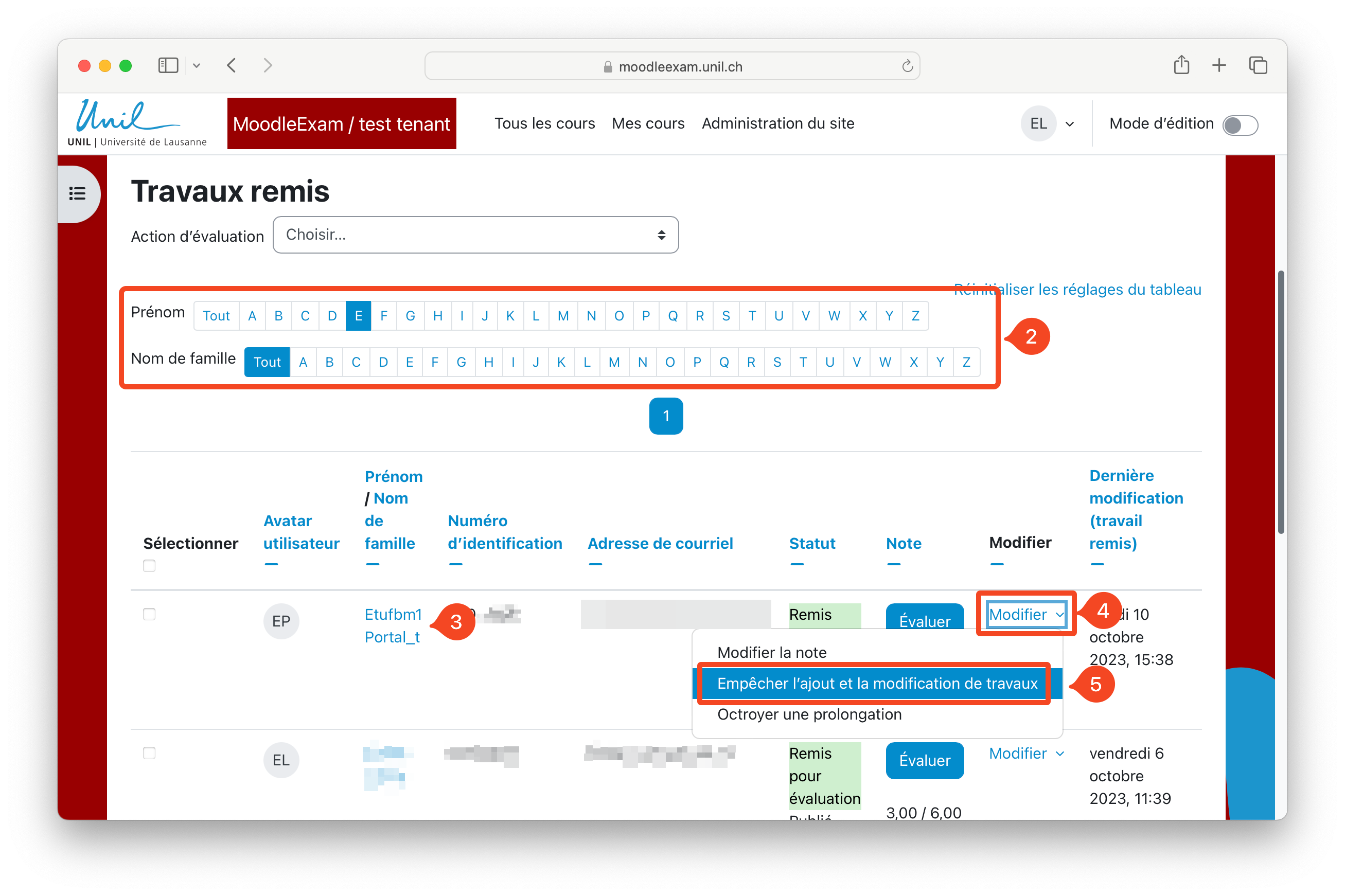Open a new tab with plus icon
The image size is (1345, 896).
[x=1218, y=65]
